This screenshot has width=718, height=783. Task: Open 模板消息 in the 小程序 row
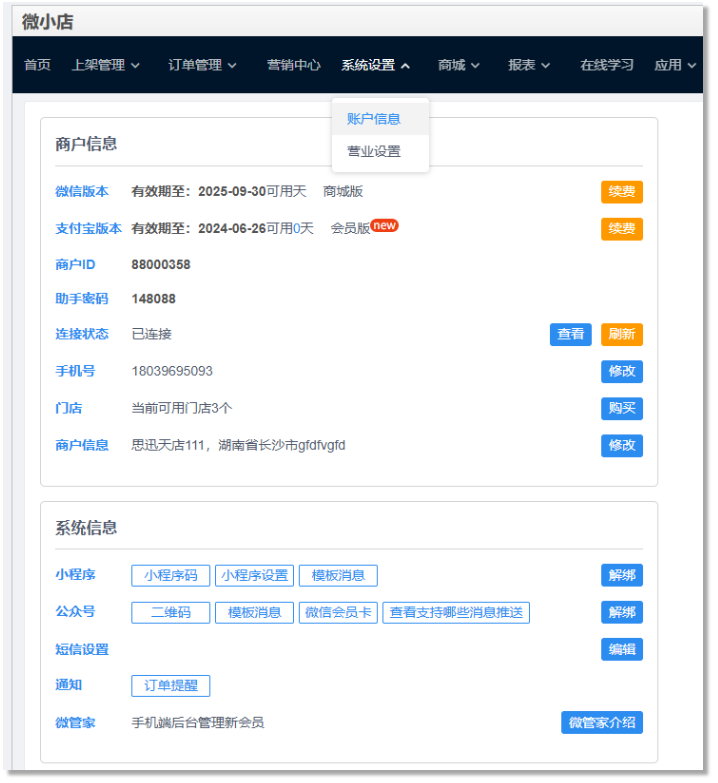339,575
